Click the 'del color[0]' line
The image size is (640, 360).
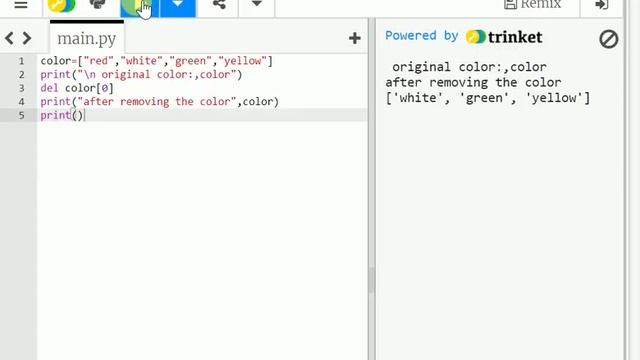[77, 88]
